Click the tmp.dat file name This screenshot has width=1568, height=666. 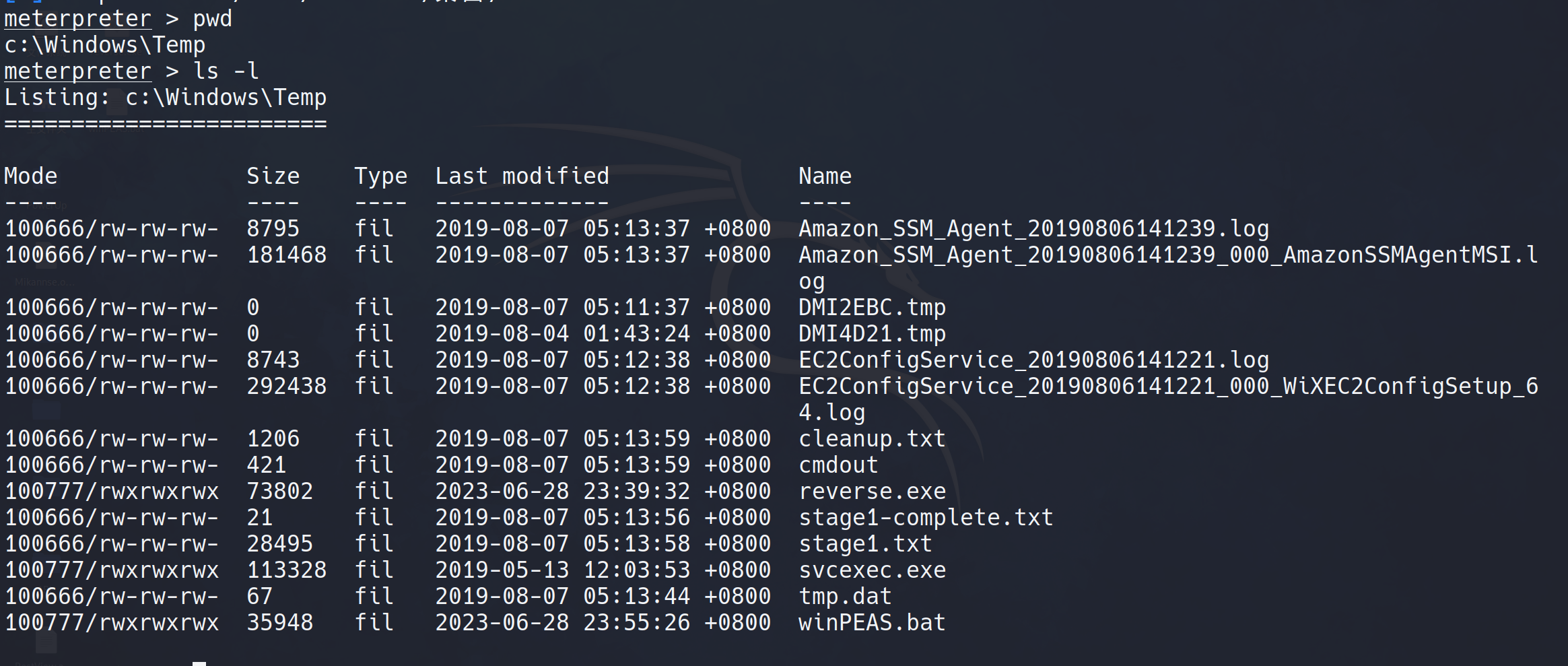click(845, 597)
